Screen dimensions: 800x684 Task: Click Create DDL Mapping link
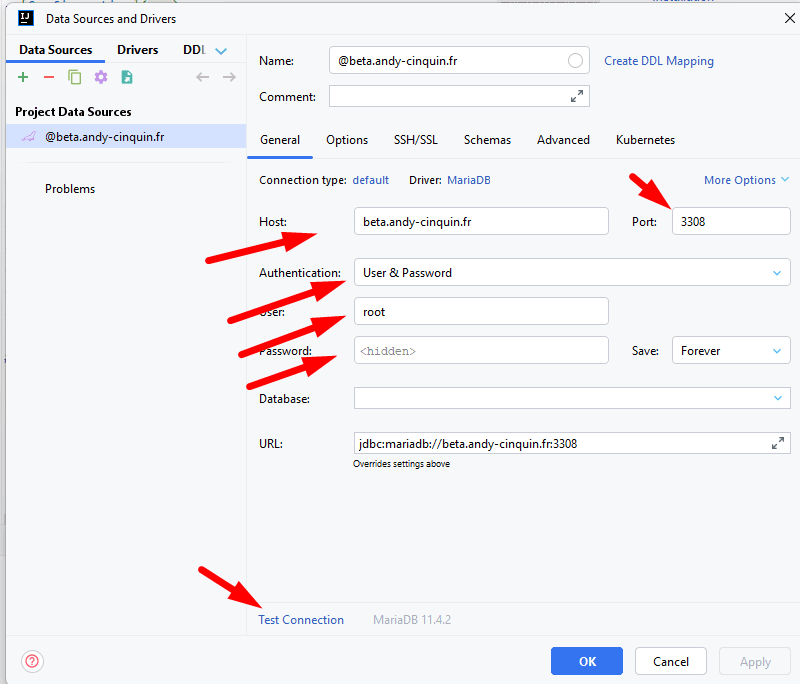pos(659,61)
